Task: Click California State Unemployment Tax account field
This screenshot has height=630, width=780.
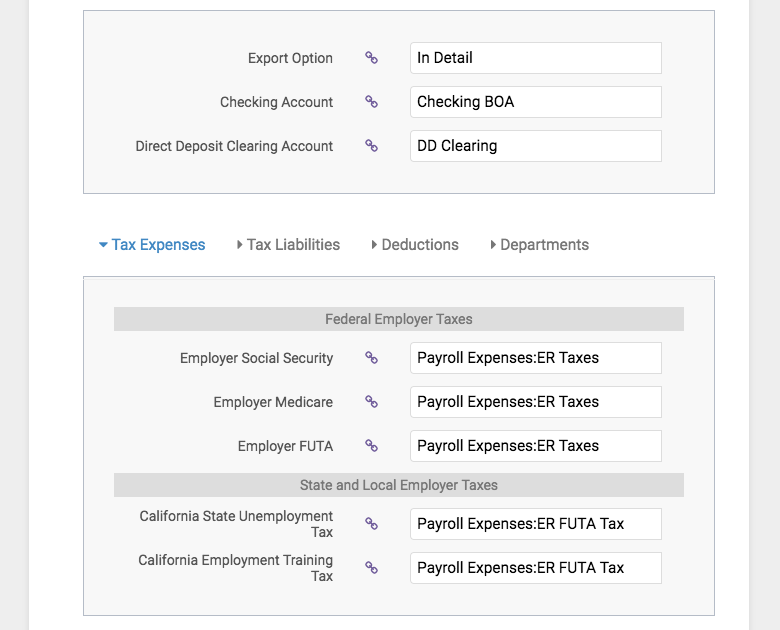Action: click(x=536, y=524)
